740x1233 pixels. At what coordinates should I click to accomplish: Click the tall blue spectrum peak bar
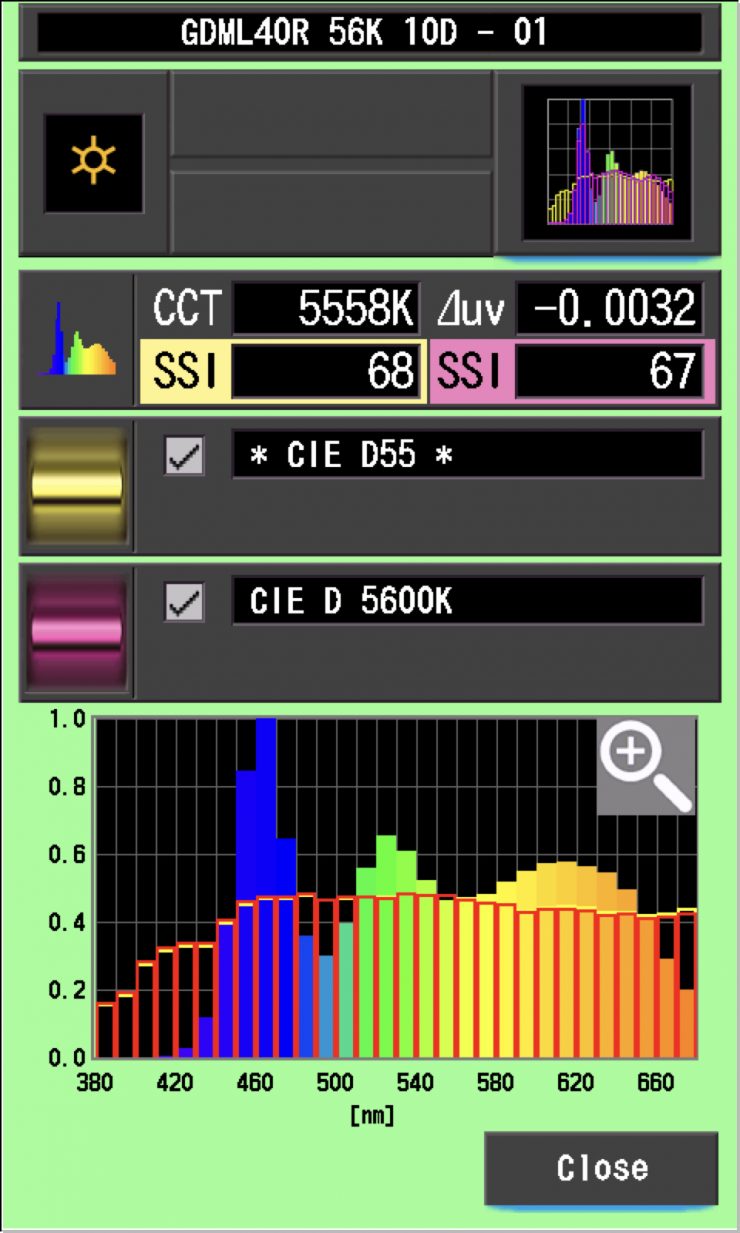pyautogui.click(x=266, y=888)
